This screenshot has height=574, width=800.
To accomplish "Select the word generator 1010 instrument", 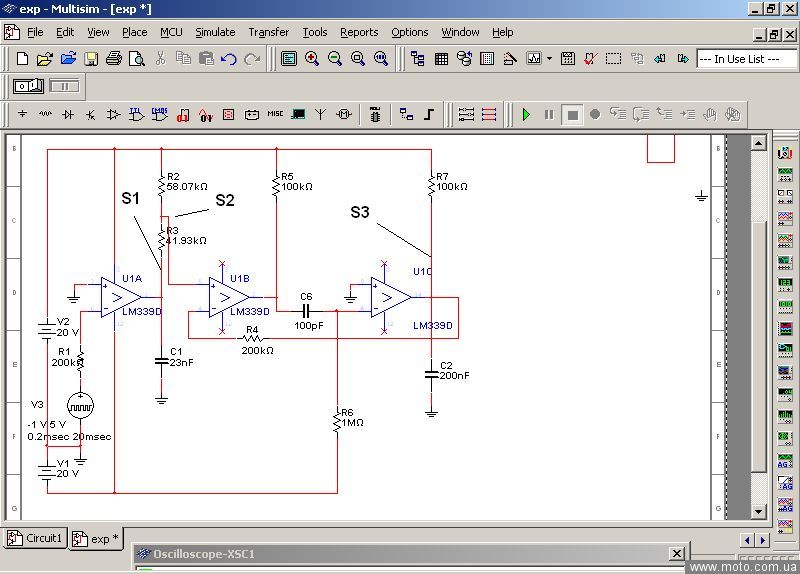I will (x=785, y=306).
